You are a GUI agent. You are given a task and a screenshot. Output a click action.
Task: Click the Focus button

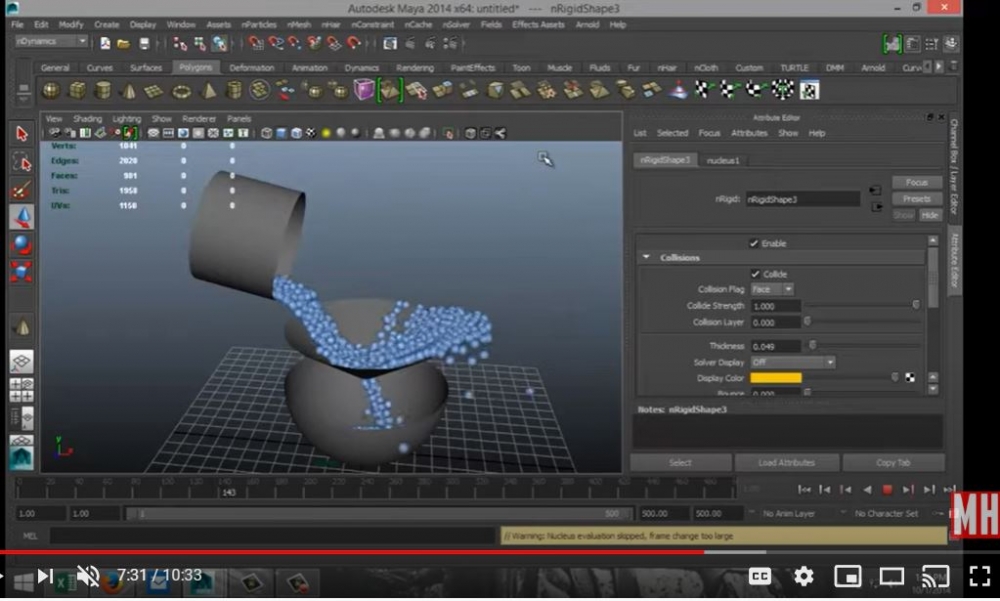point(916,182)
